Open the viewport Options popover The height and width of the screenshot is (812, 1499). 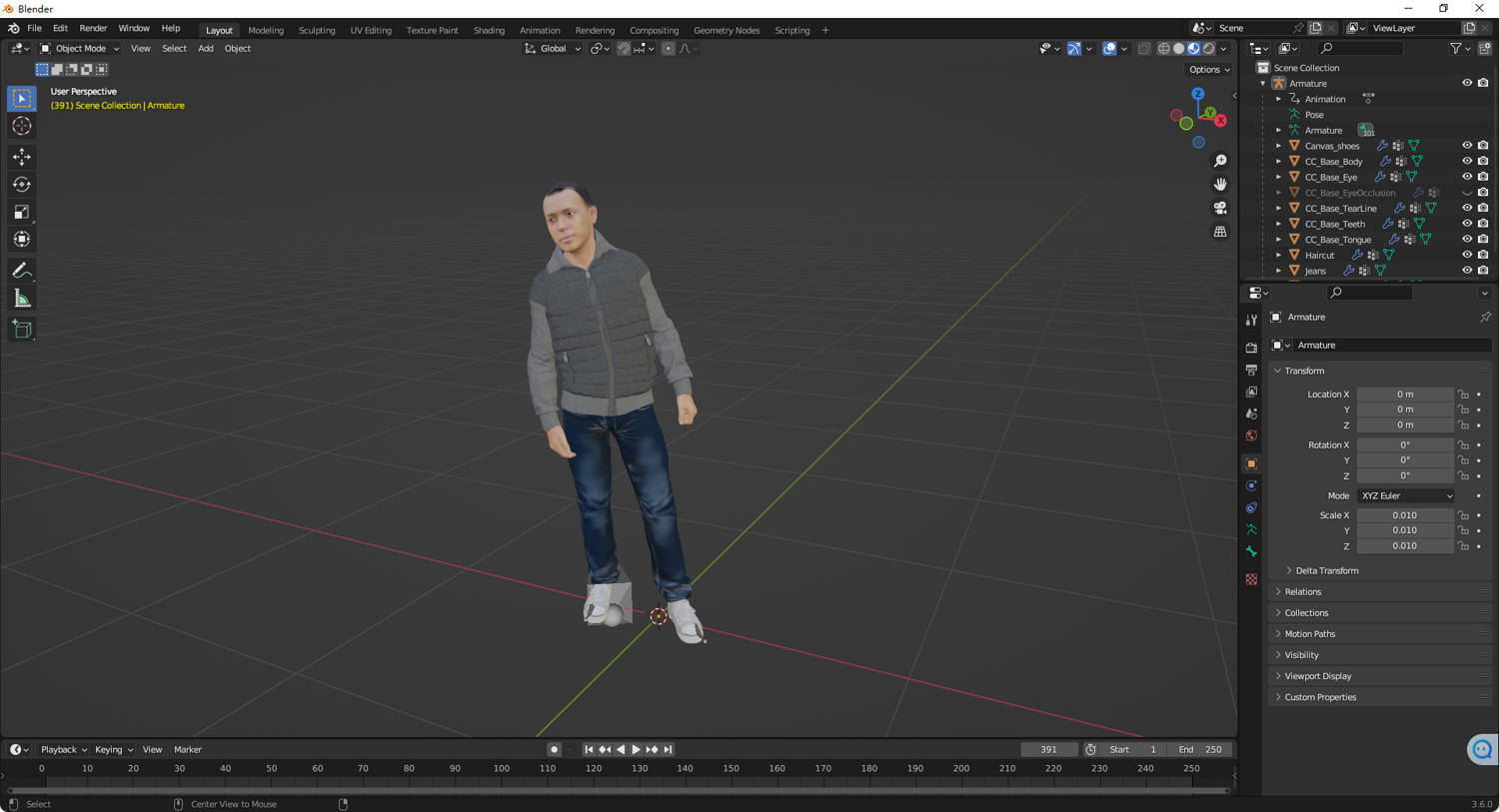[1209, 70]
